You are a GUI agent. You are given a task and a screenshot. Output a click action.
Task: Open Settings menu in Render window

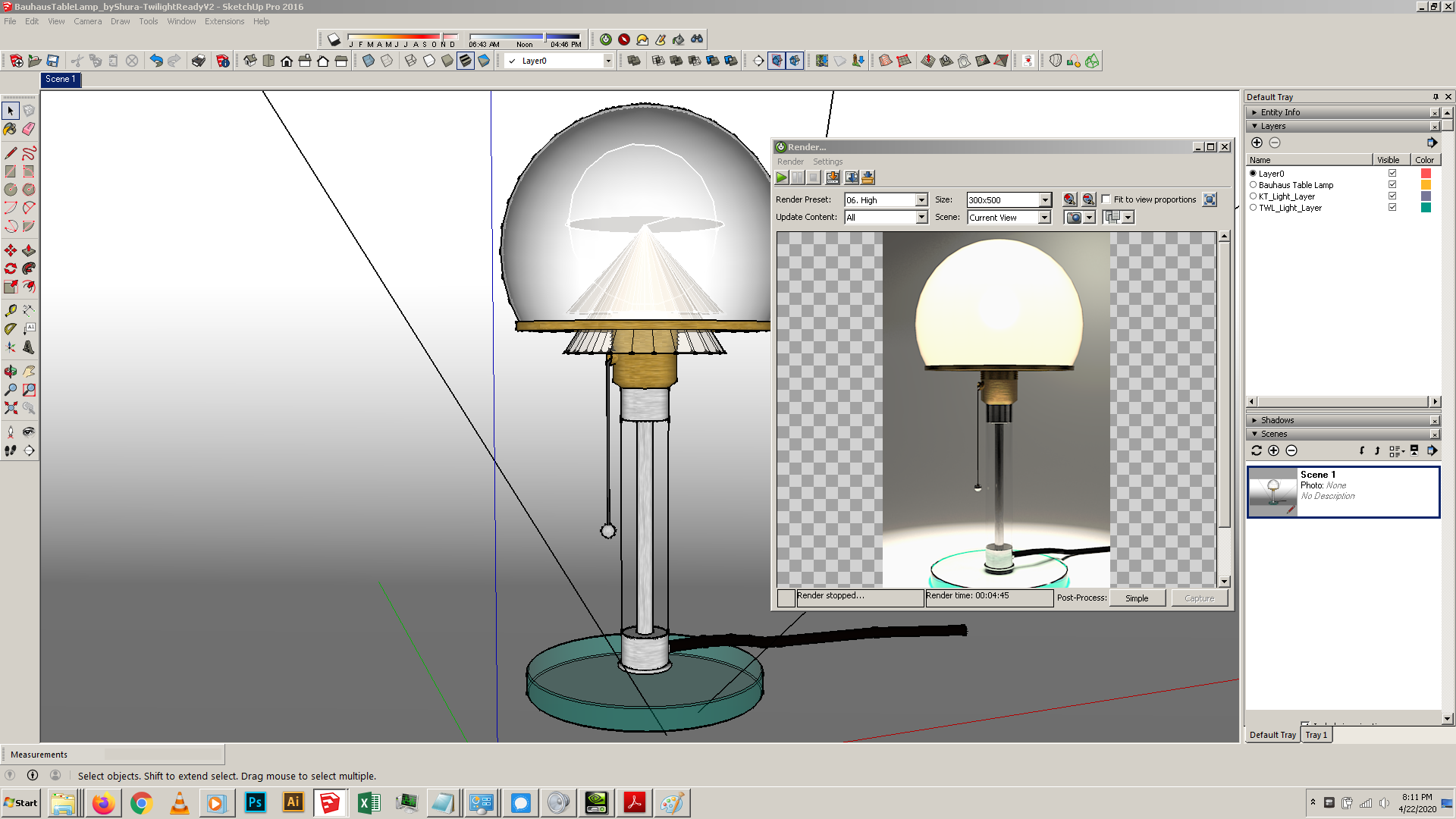pos(827,162)
